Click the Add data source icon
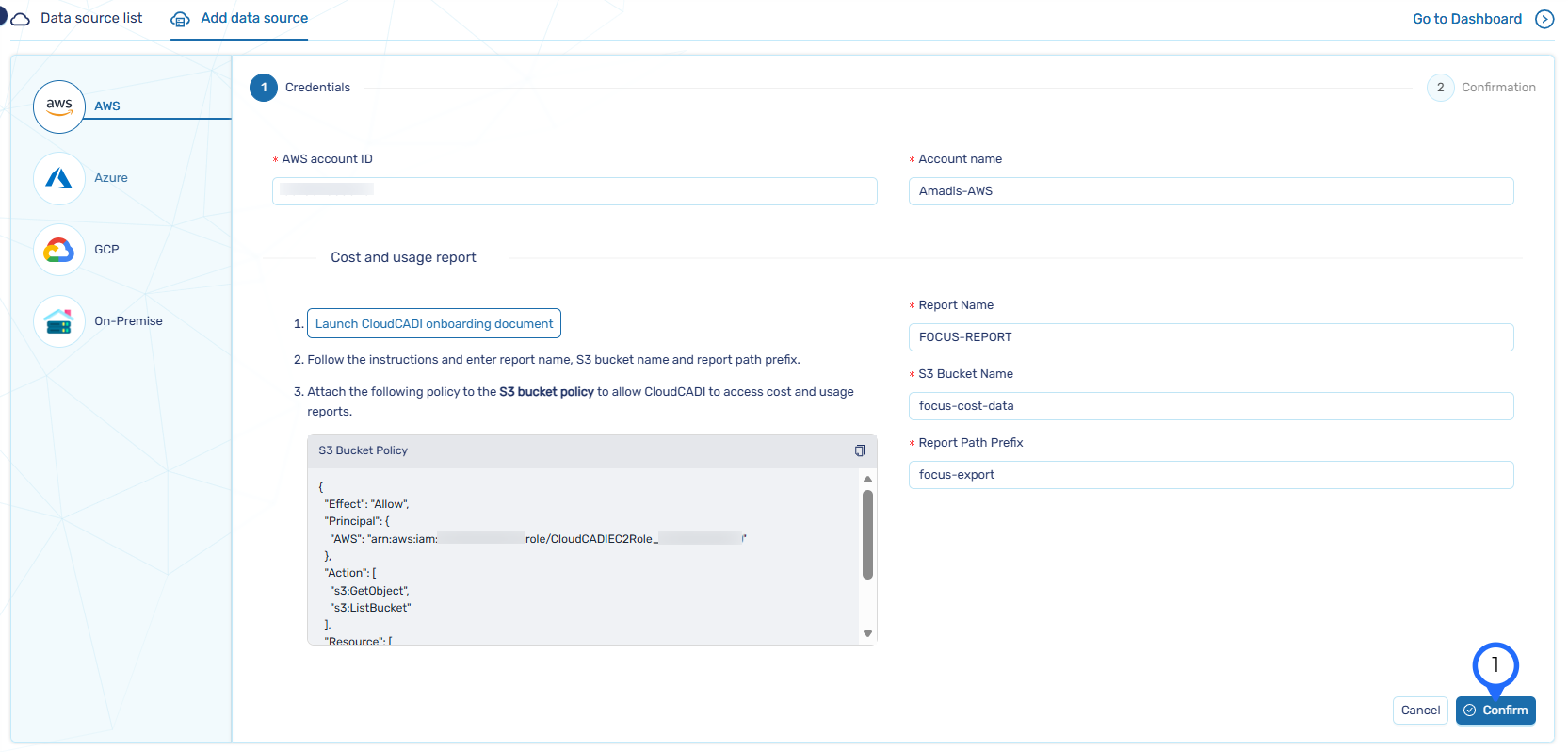The height and width of the screenshot is (752, 1568). (180, 19)
